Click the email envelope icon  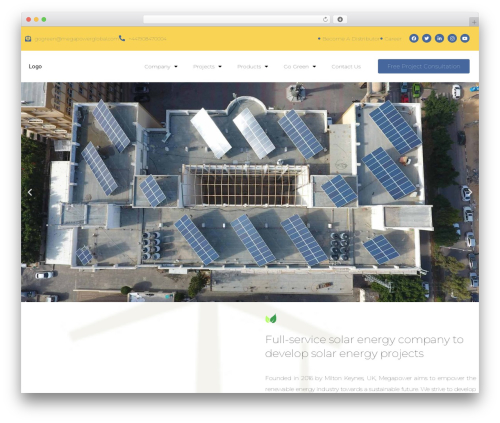(x=28, y=39)
